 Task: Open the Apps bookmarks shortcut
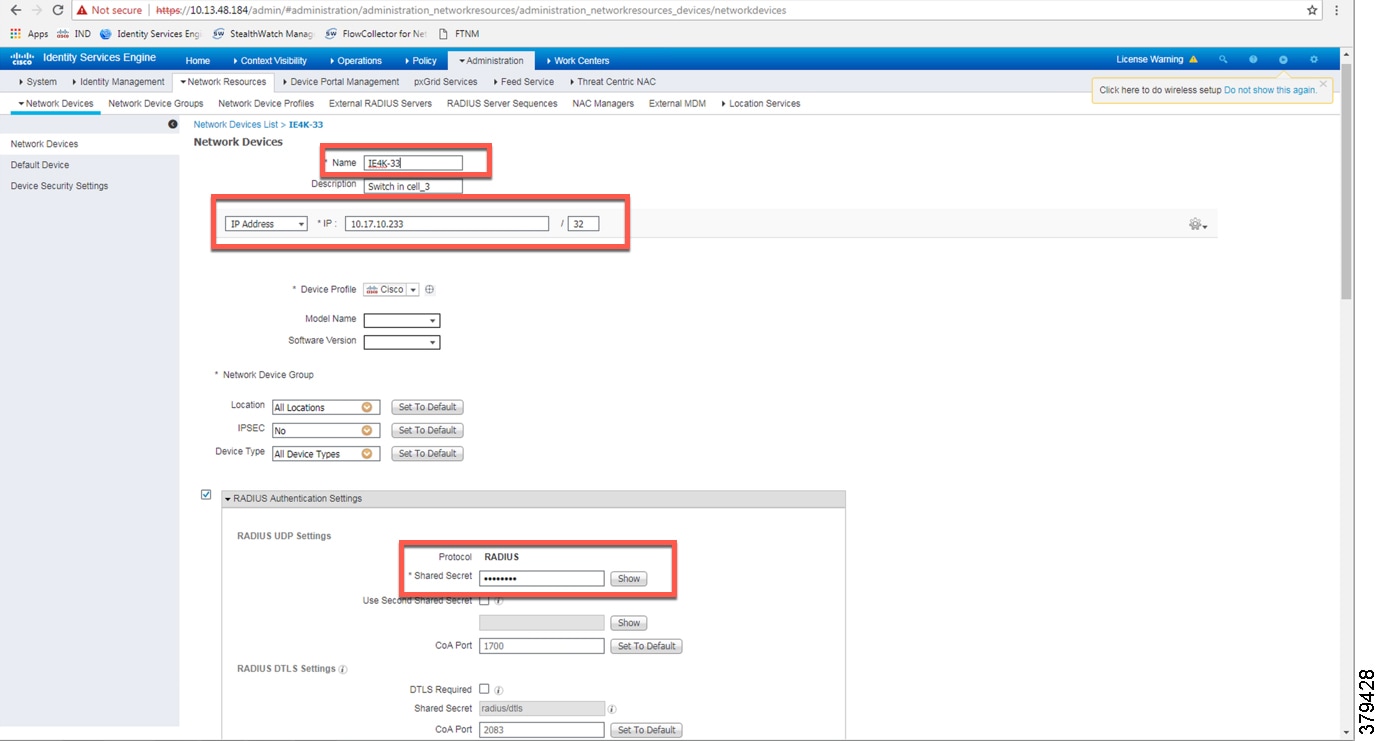click(29, 33)
